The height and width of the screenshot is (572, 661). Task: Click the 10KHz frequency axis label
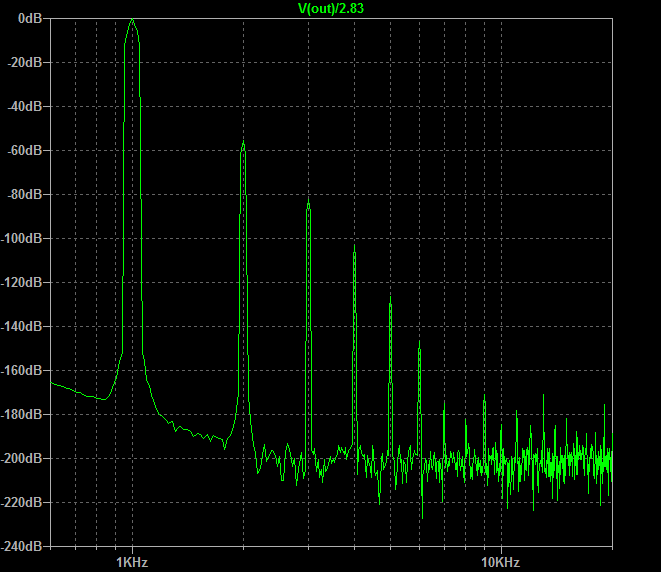pyautogui.click(x=500, y=562)
